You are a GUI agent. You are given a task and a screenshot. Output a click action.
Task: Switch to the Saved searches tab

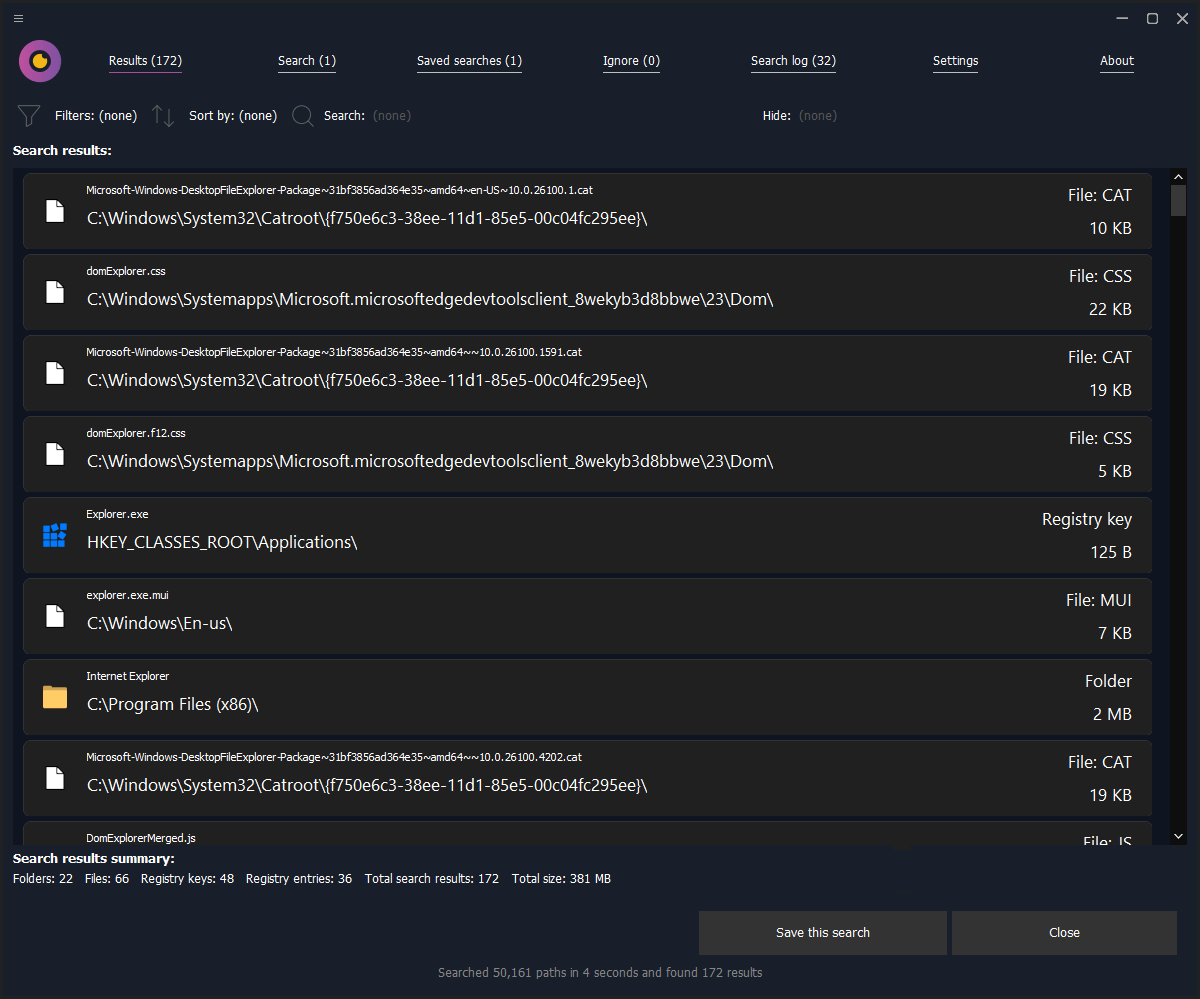[469, 61]
